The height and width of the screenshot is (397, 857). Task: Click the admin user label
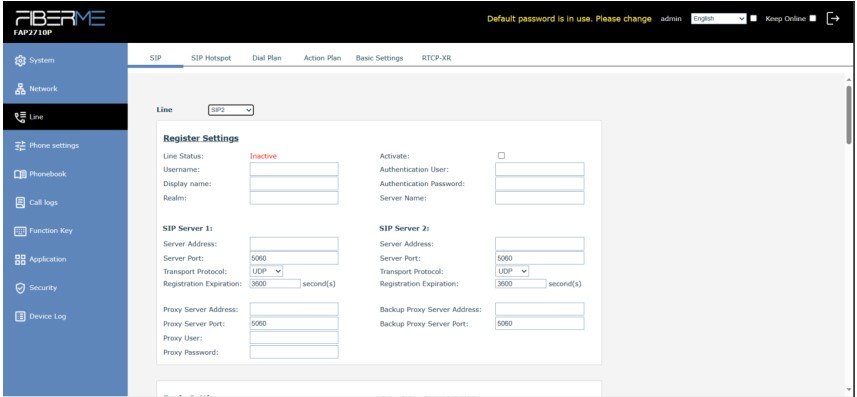coord(671,19)
